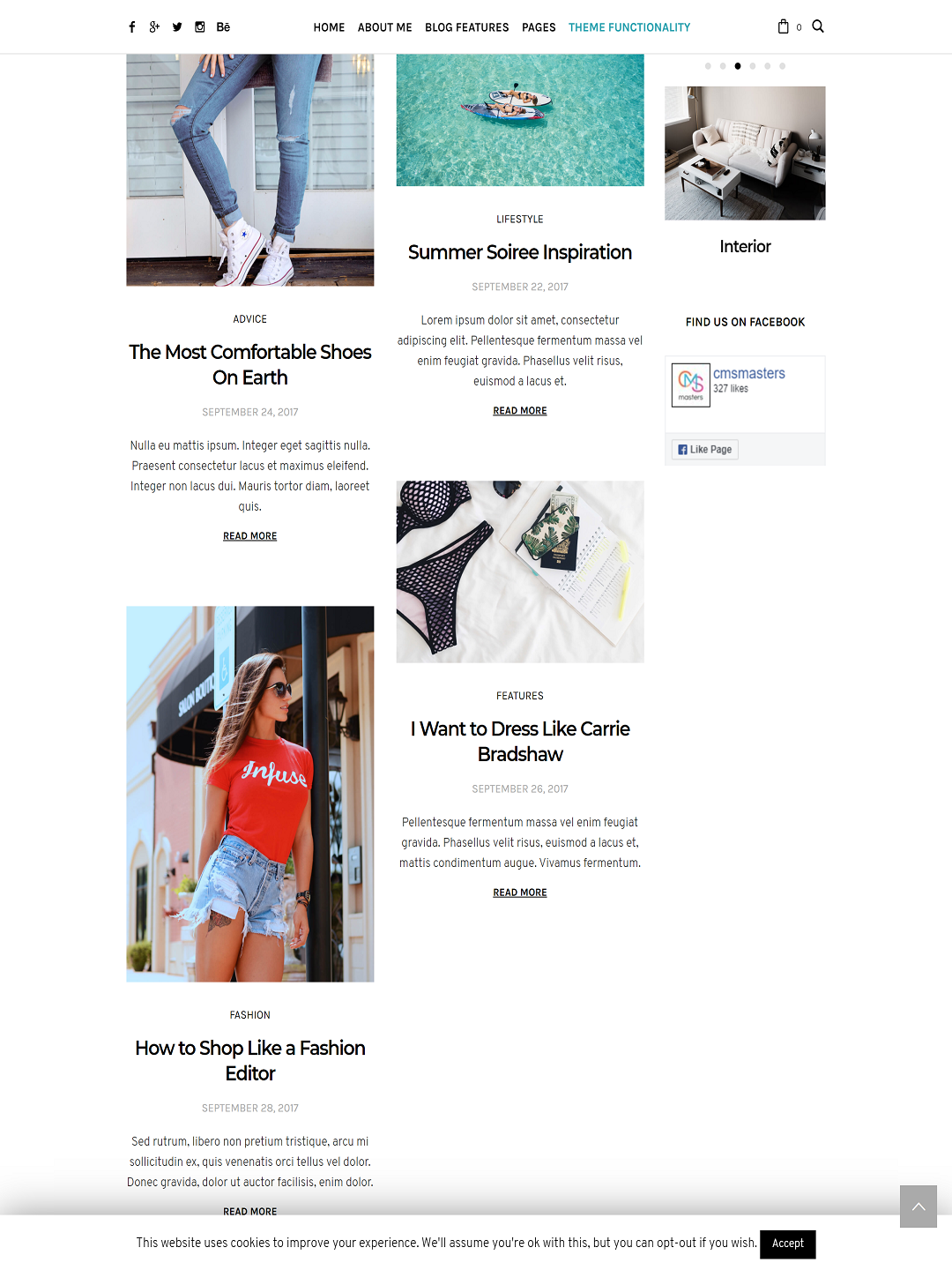Click the back-to-top arrow button
Image resolution: width=952 pixels, height=1270 pixels.
coord(919,1206)
